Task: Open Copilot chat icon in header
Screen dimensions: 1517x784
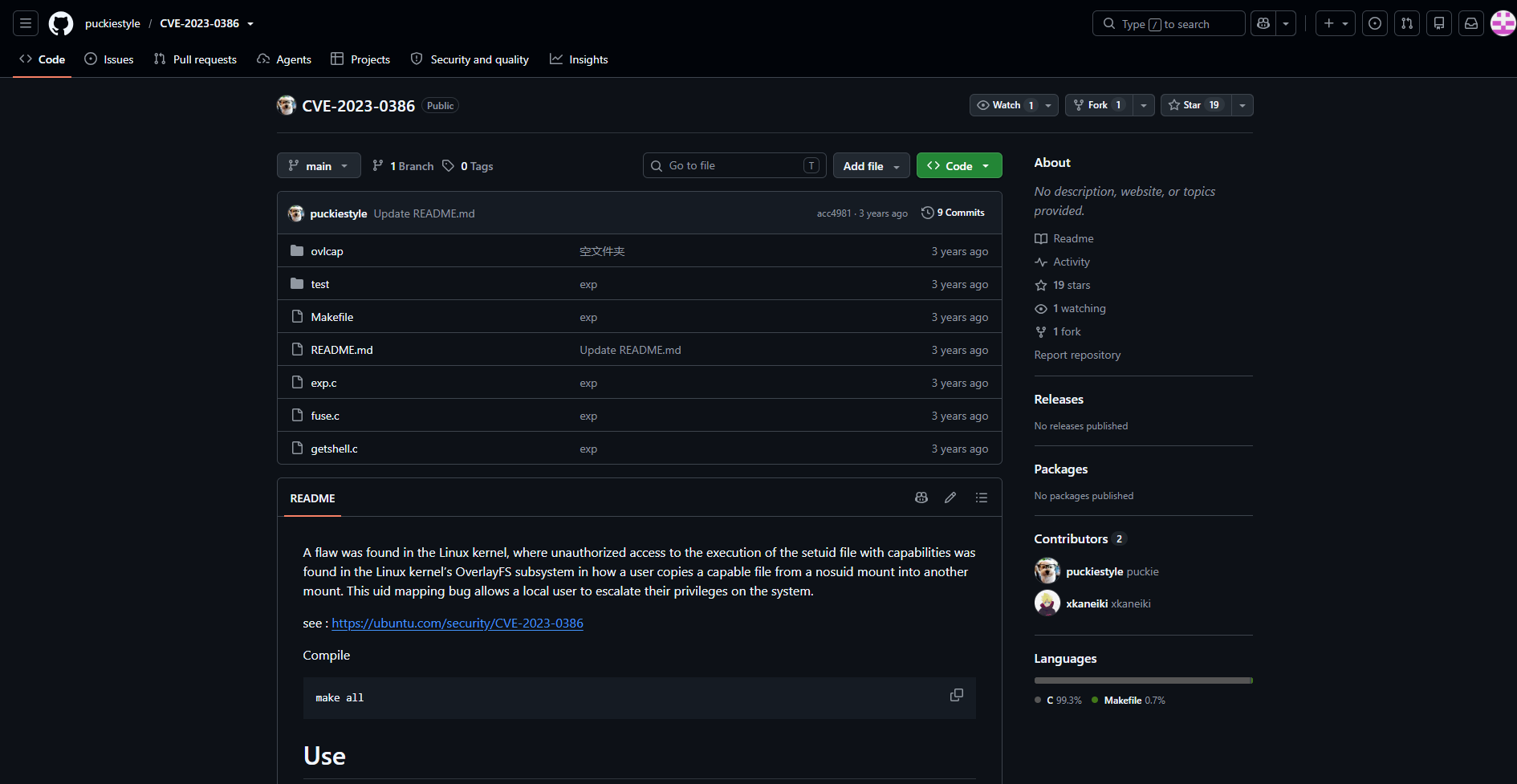Action: (1263, 23)
